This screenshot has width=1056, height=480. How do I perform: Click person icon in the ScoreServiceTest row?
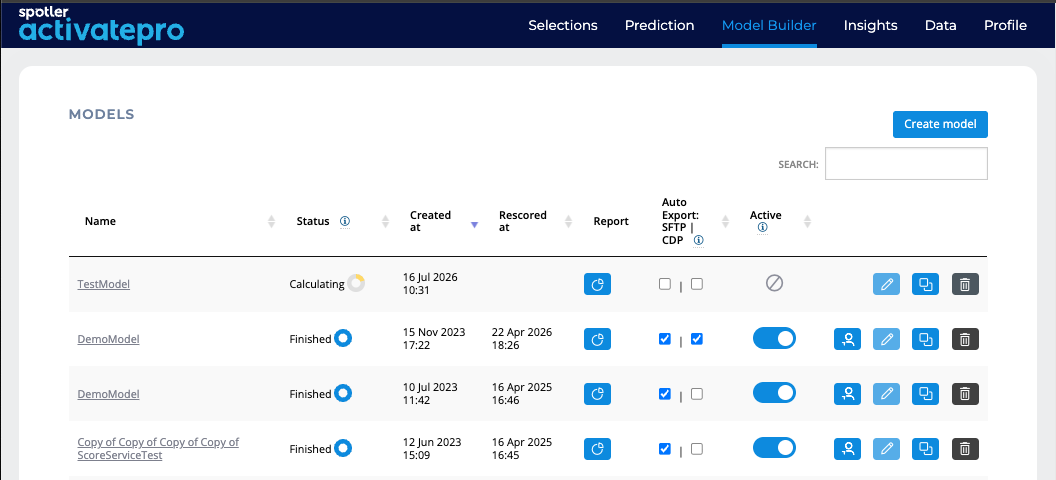[847, 449]
